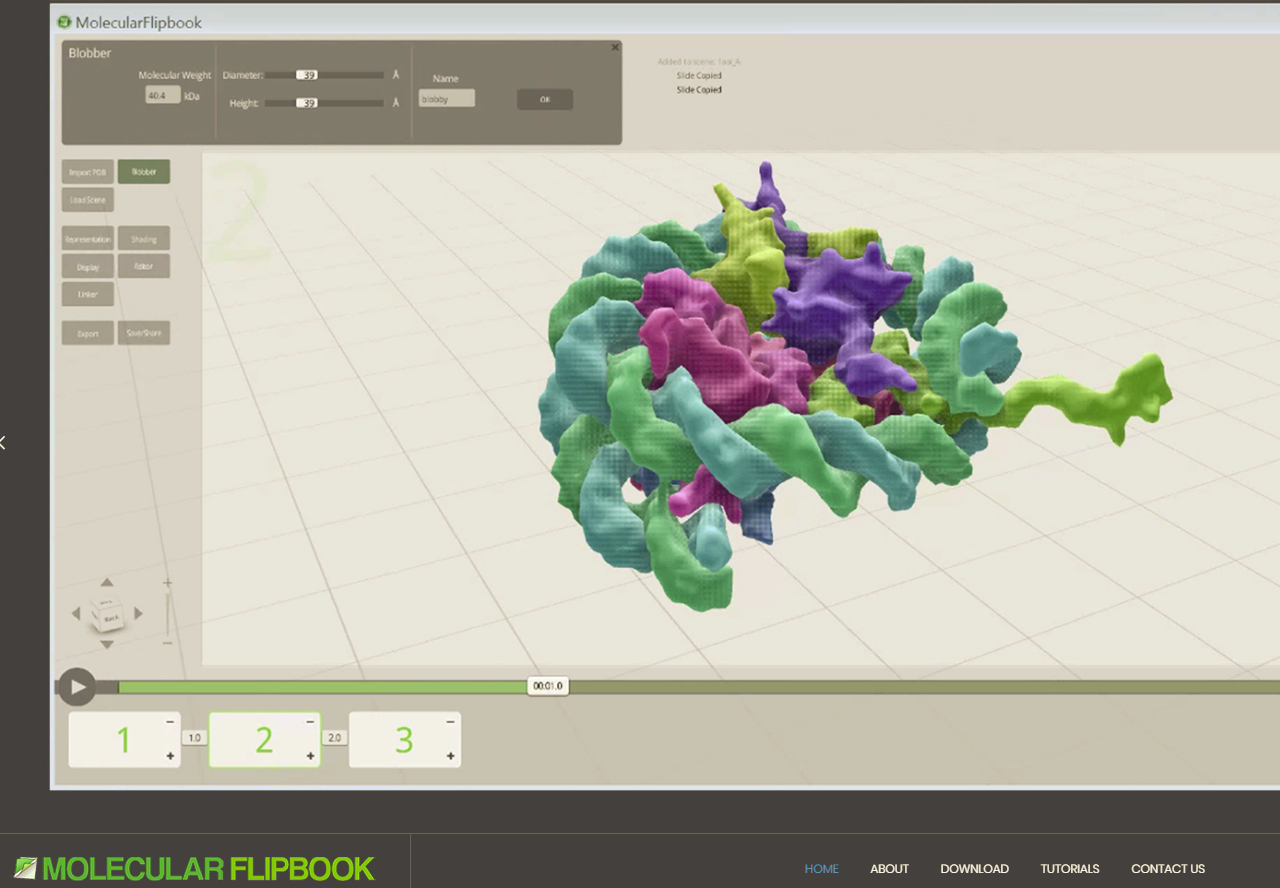Screen dimensions: 1280x888
Task: Click the timeline 00:01.0 time marker
Action: 548,686
